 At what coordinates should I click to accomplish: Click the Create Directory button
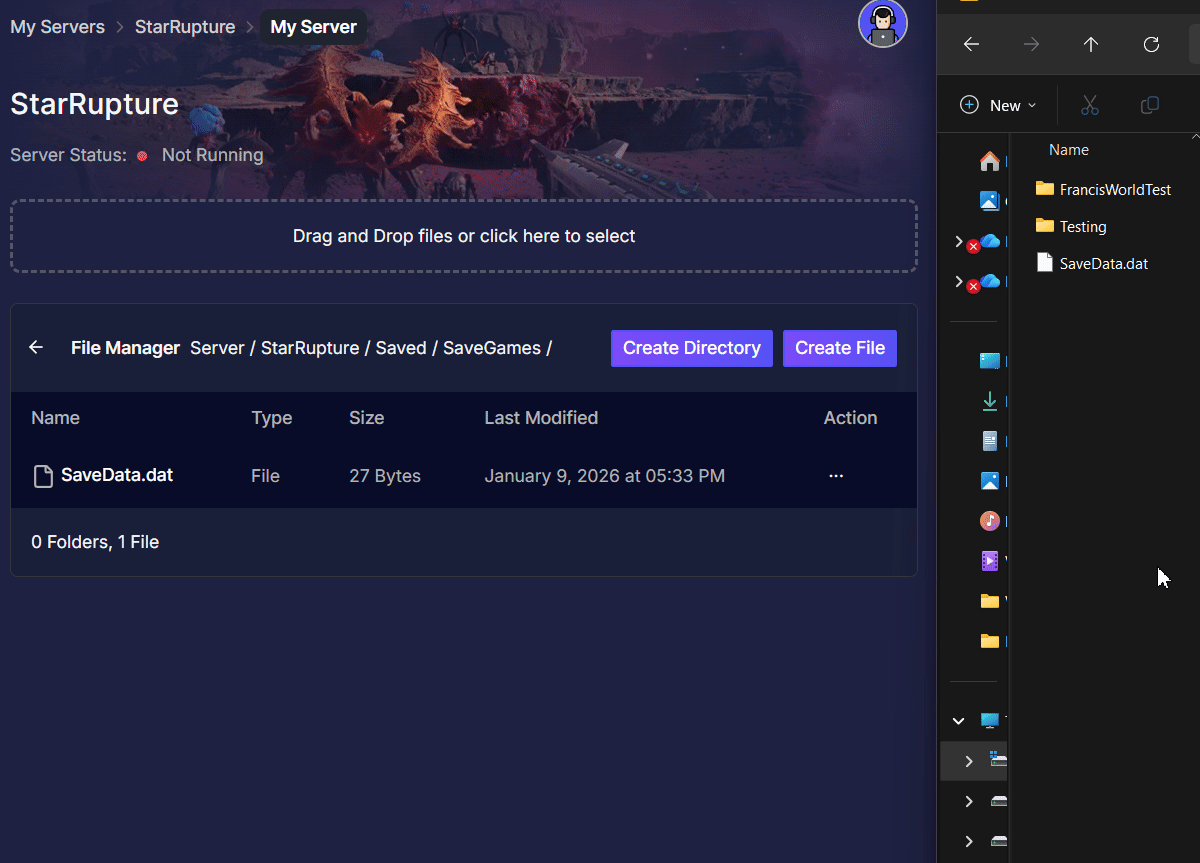(691, 348)
